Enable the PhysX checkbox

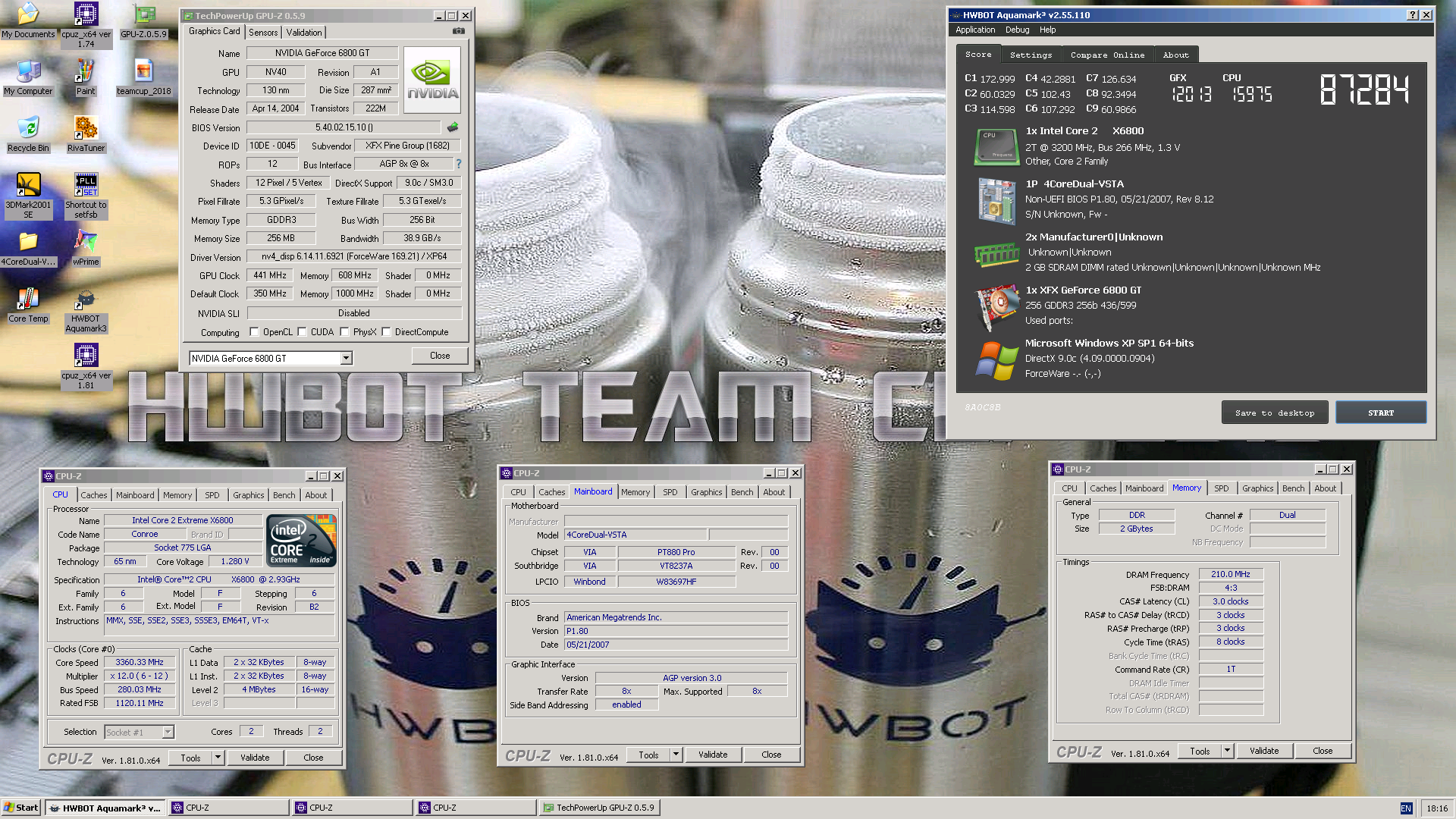(344, 331)
